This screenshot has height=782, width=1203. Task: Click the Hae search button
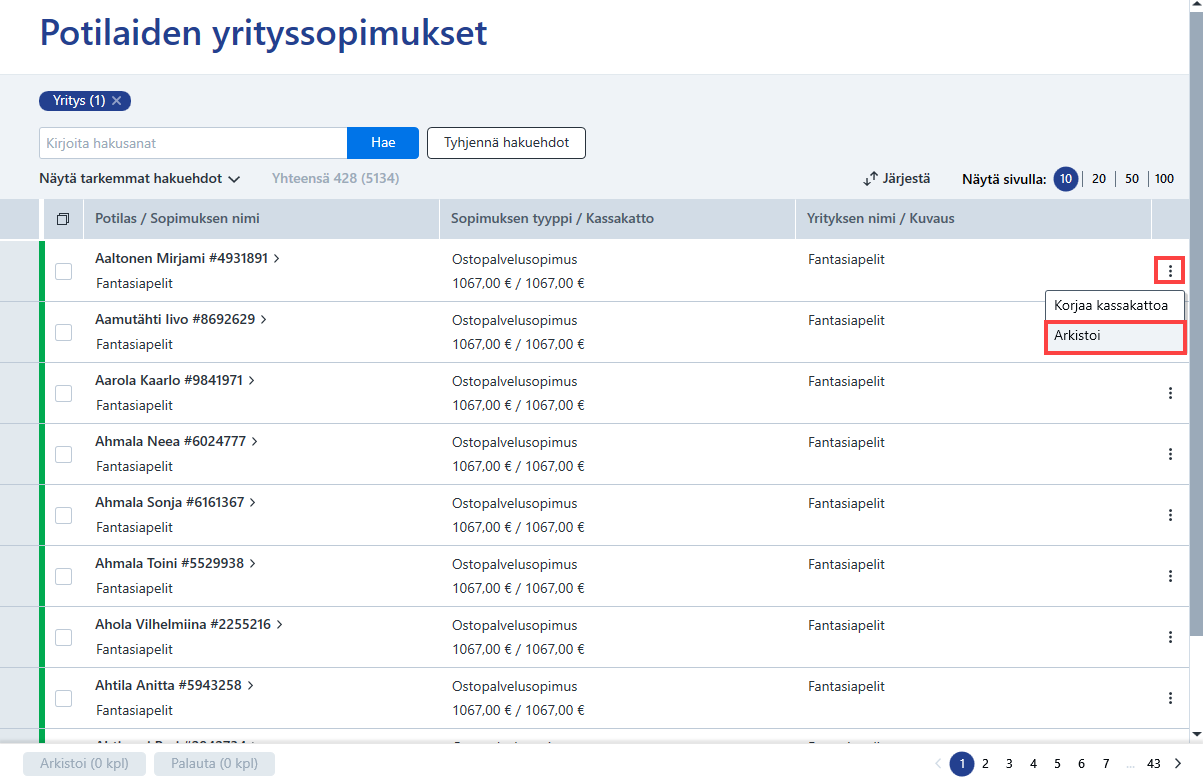[383, 143]
